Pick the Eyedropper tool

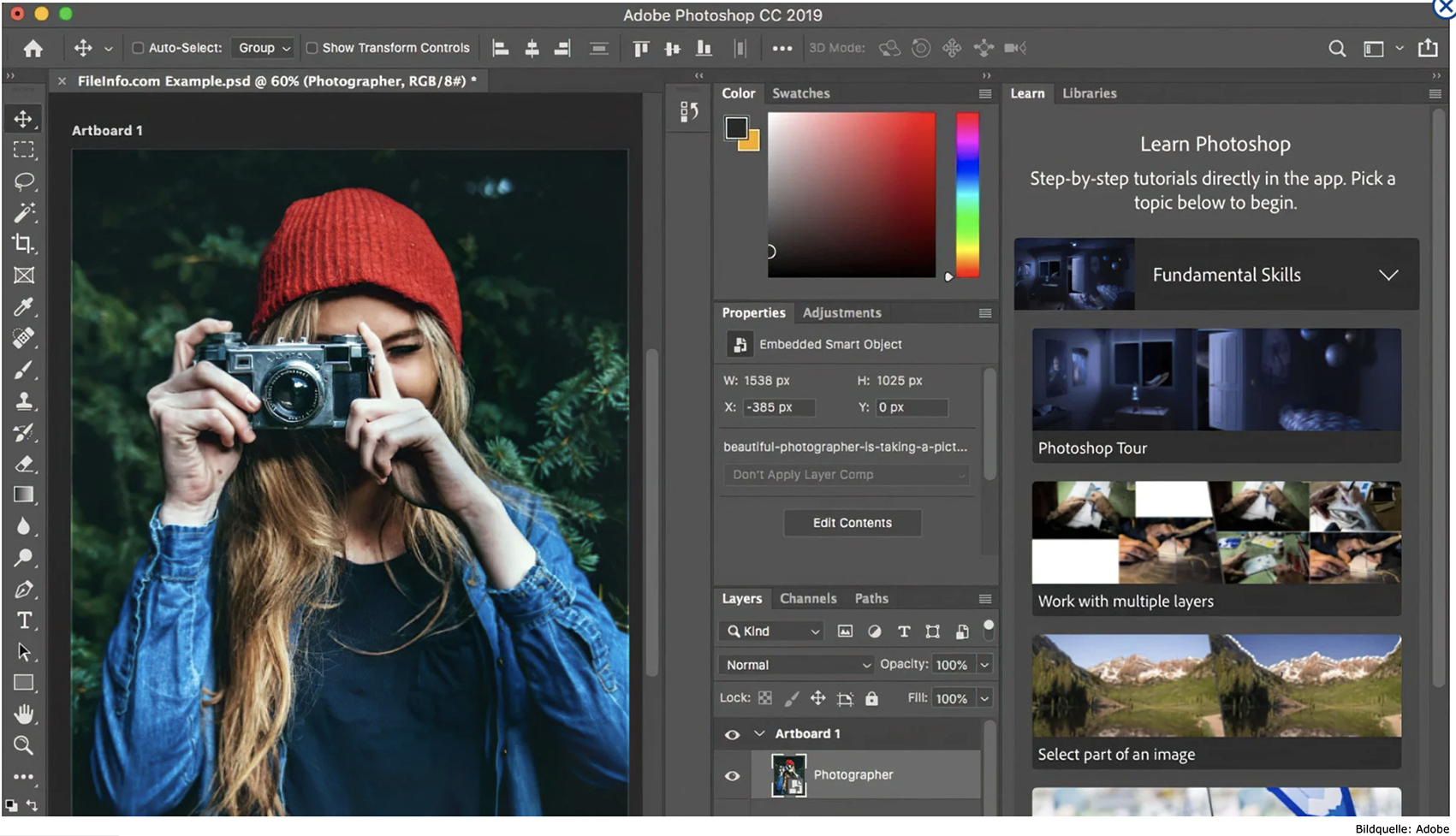[x=24, y=306]
